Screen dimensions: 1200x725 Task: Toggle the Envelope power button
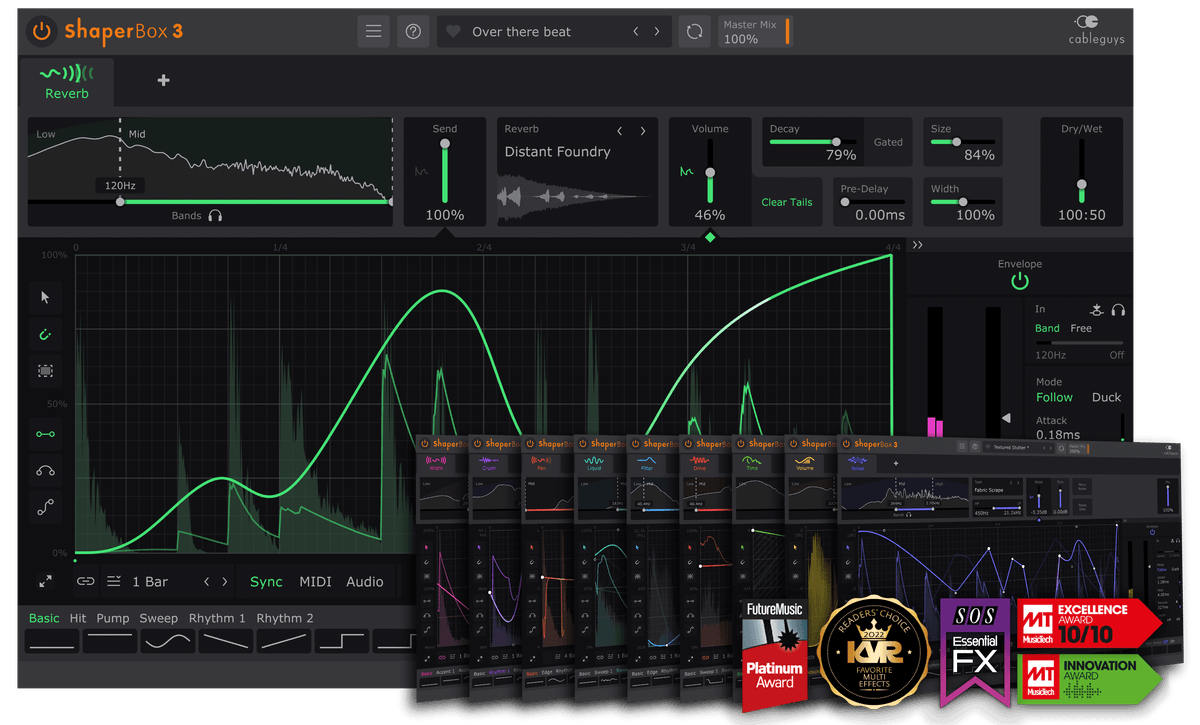click(1019, 282)
